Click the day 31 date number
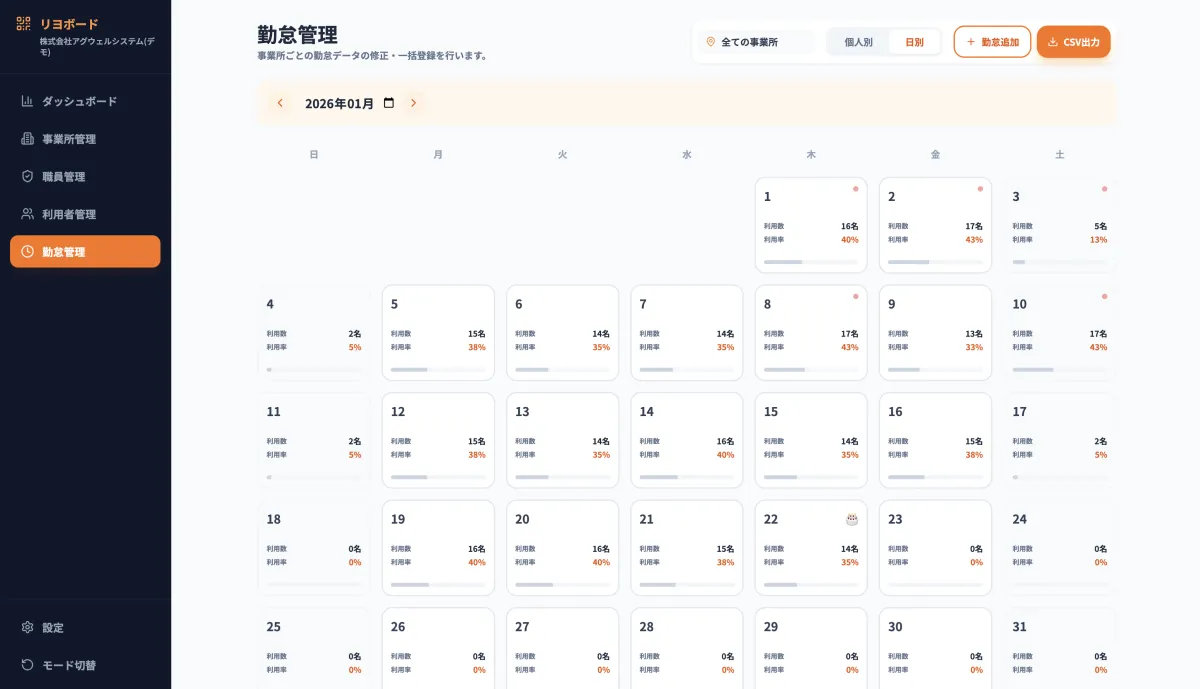1200x689 pixels. coord(1020,626)
